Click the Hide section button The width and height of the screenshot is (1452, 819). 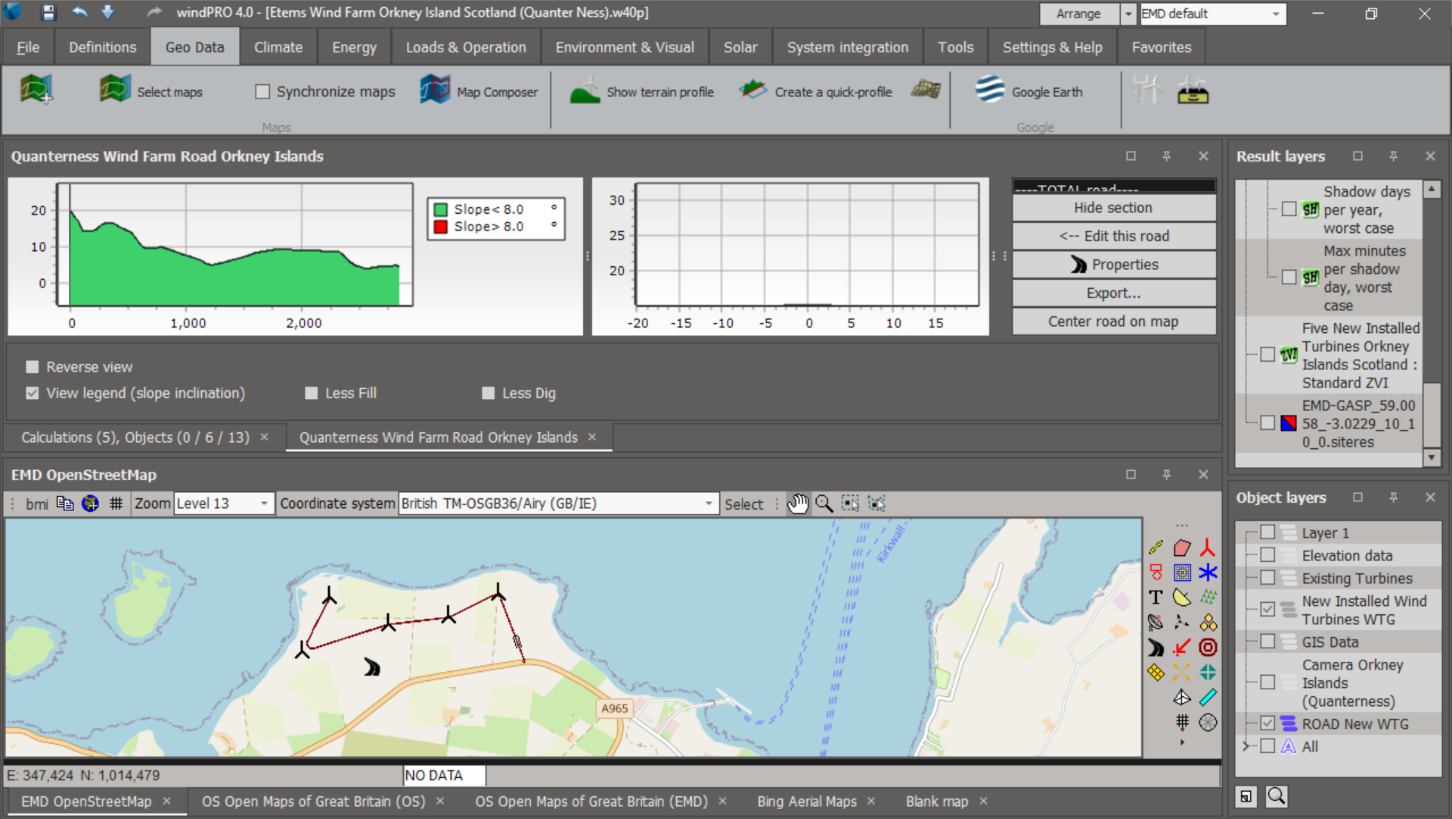click(x=1114, y=208)
